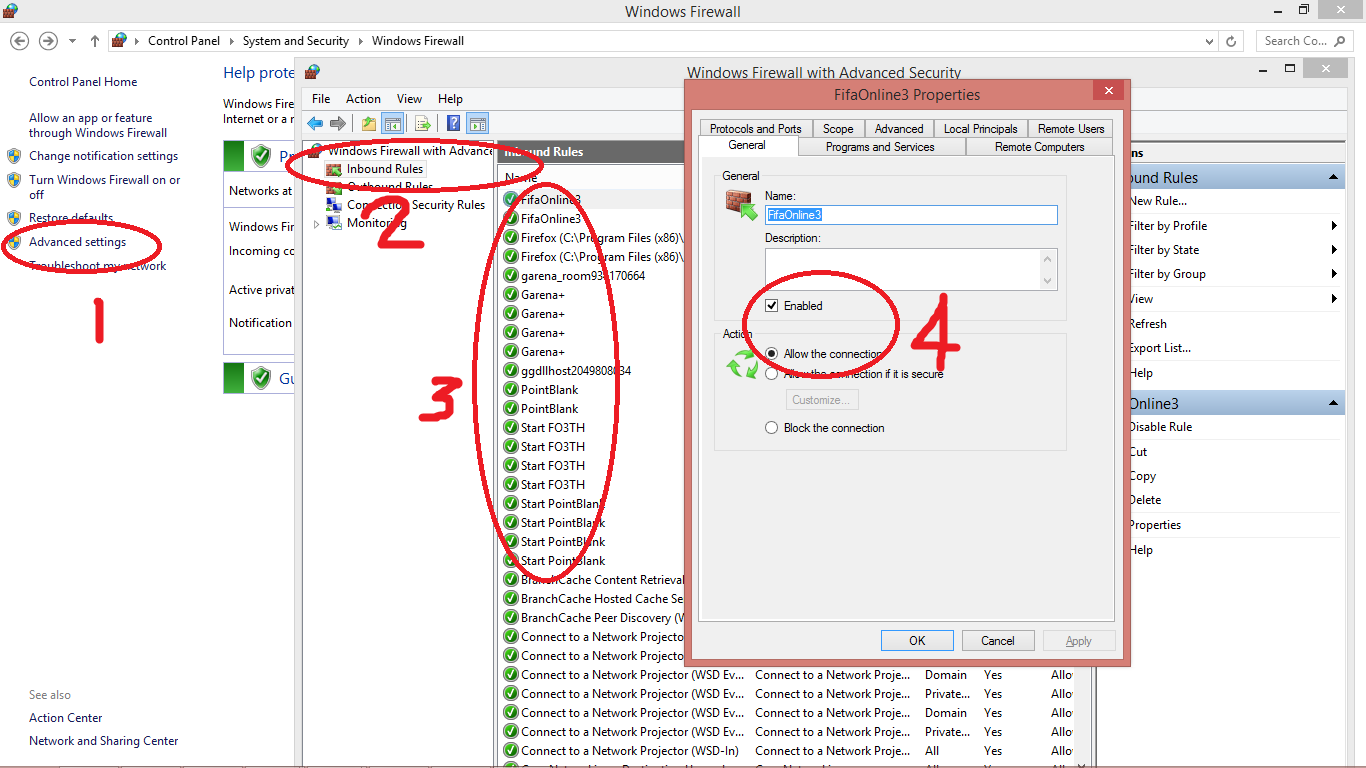Image resolution: width=1366 pixels, height=768 pixels.
Task: Click the shield icon beside Restore defaults
Action: (14, 218)
